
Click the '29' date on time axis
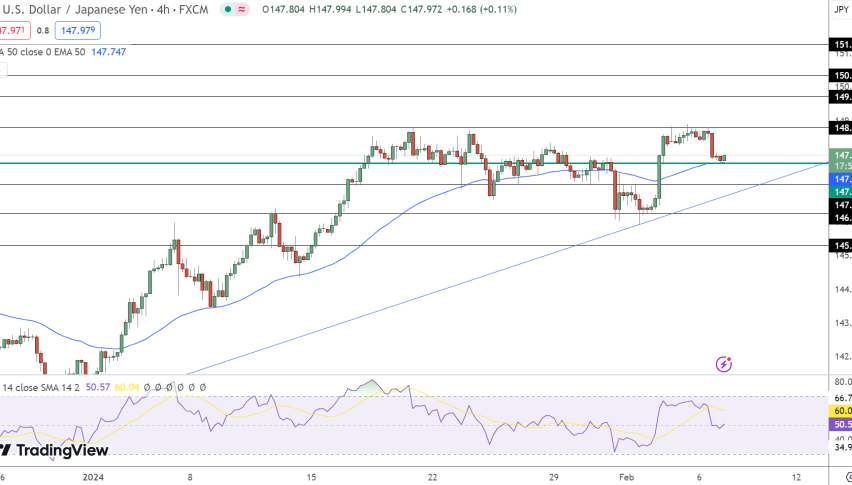(x=553, y=477)
